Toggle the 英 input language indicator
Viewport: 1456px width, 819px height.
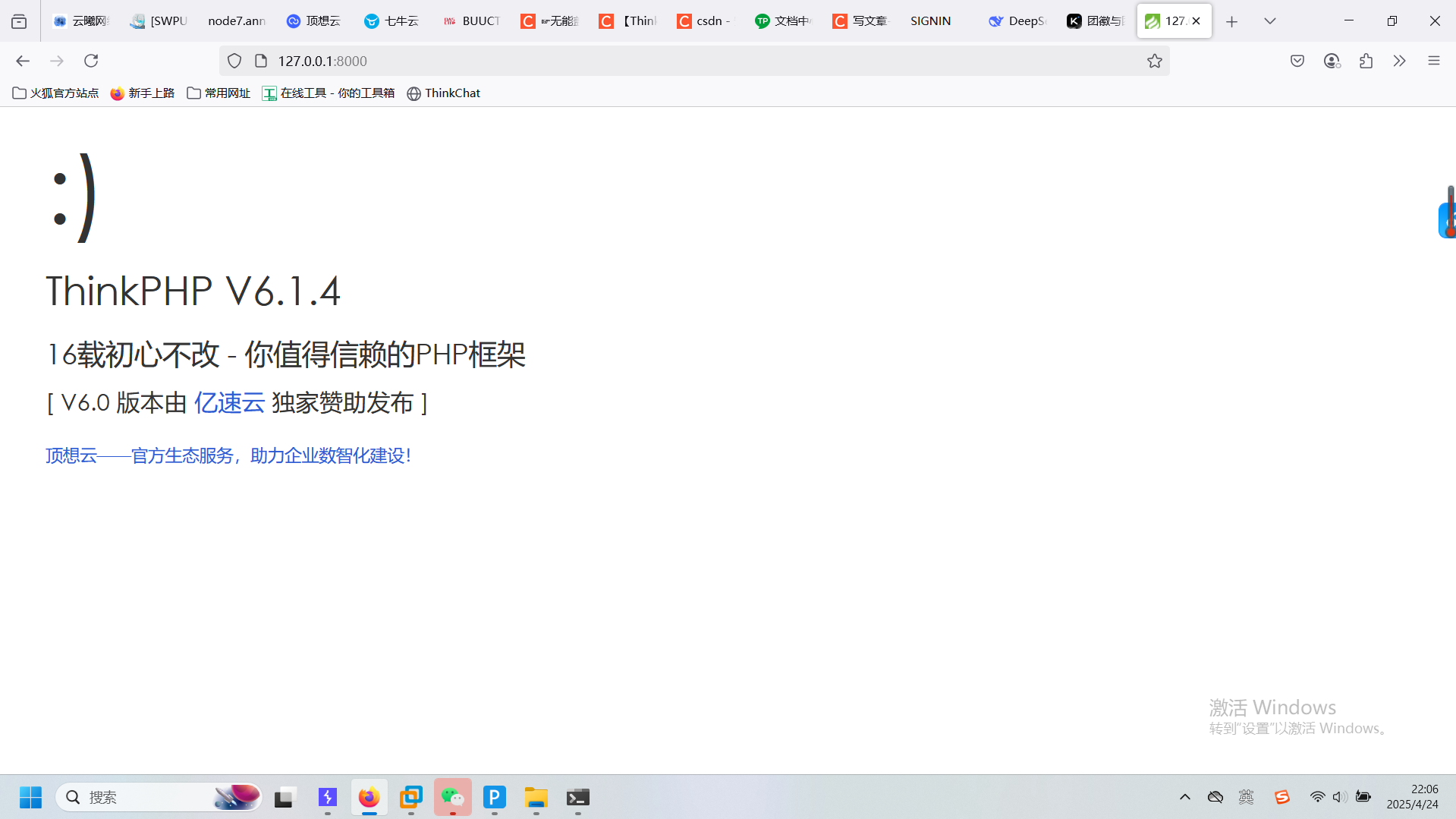(1246, 797)
